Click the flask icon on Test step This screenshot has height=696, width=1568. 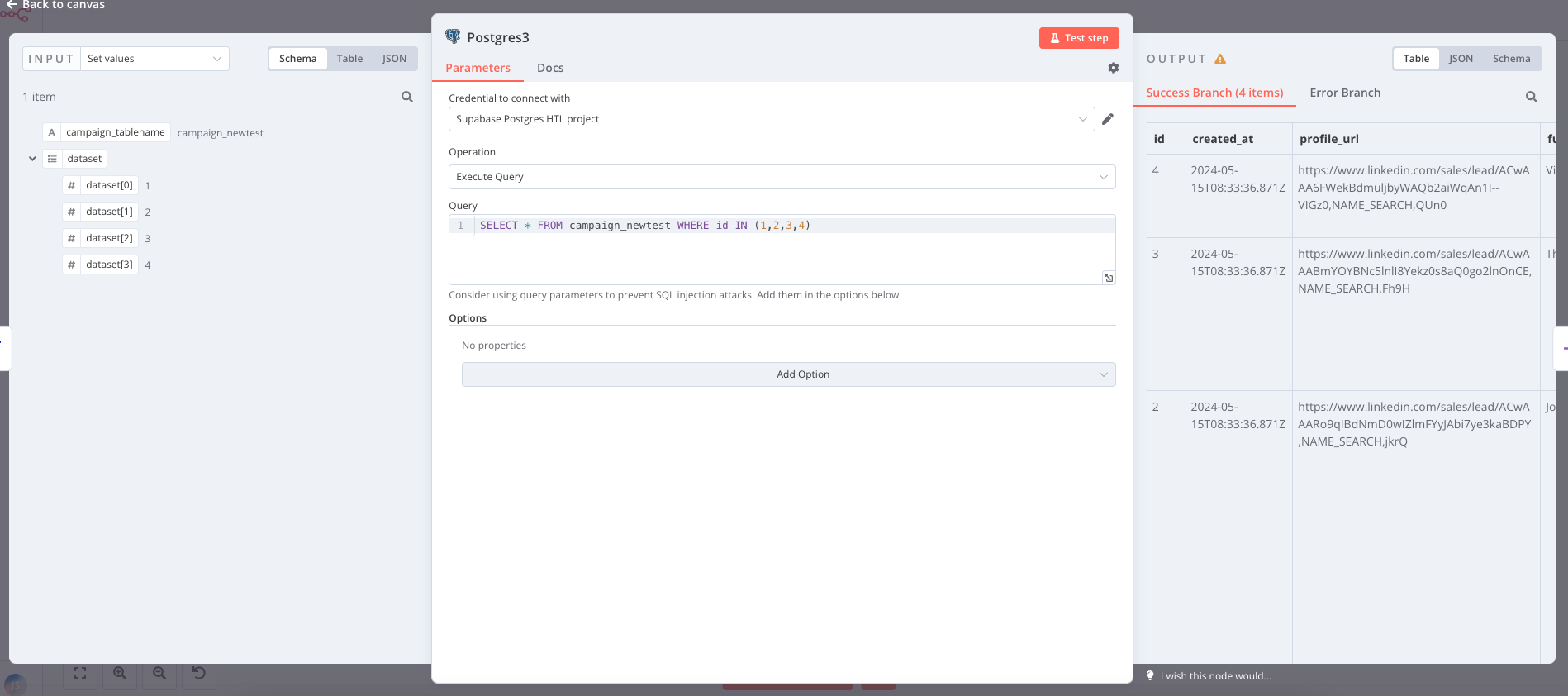tap(1055, 38)
